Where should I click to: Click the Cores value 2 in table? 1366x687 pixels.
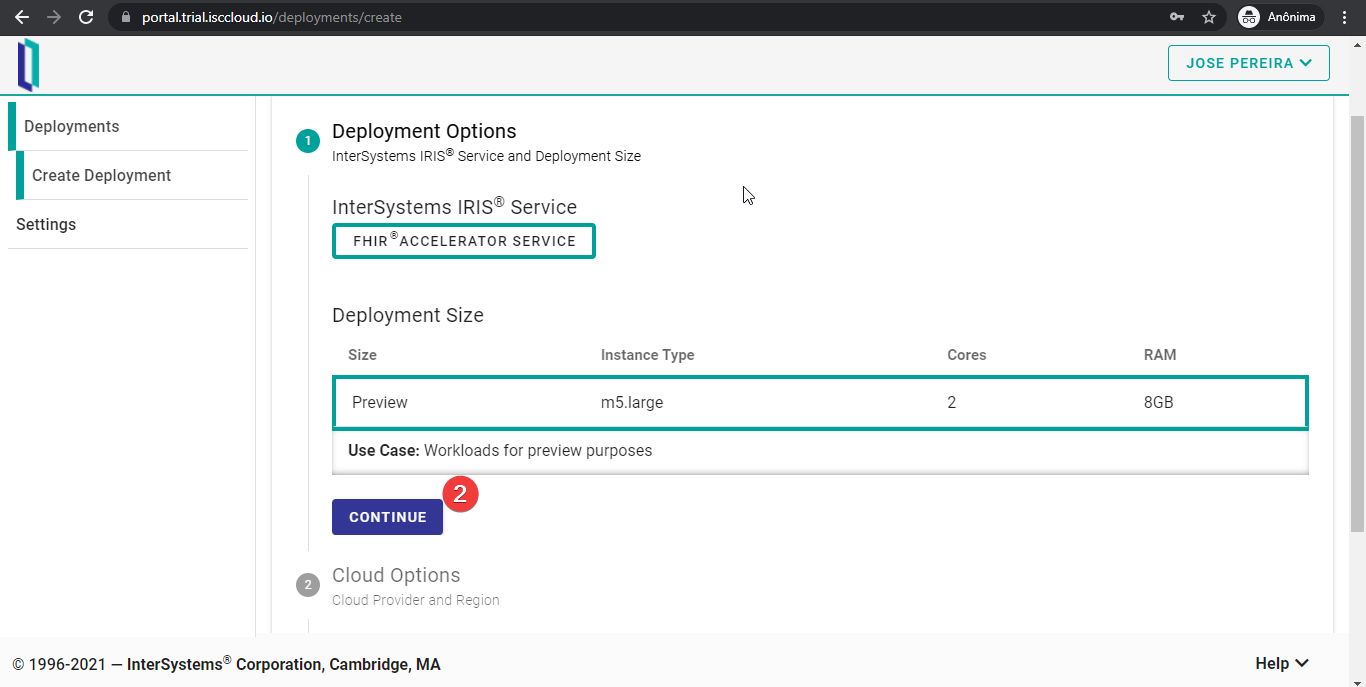point(952,402)
